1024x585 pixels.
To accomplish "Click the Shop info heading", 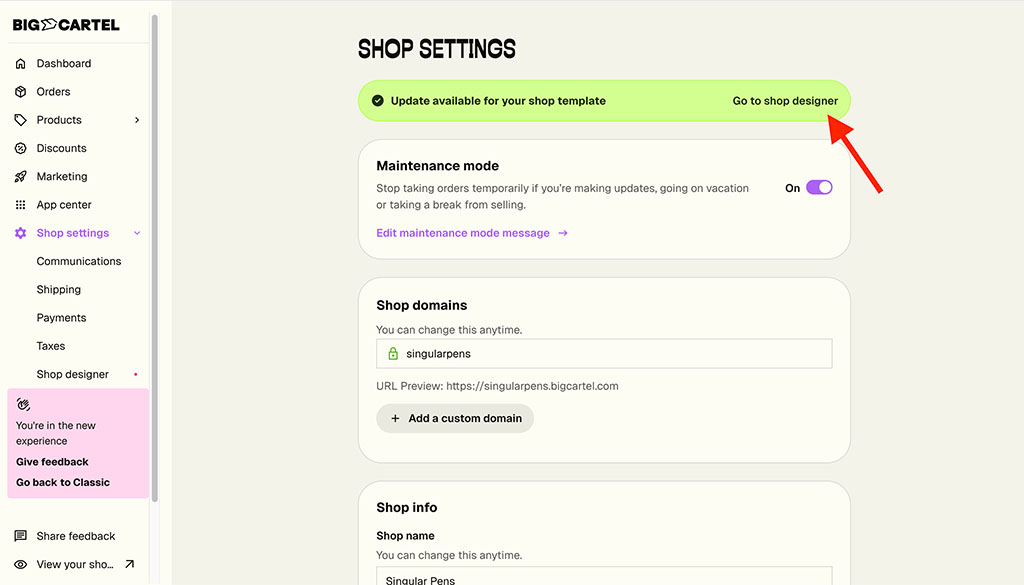I will (x=407, y=507).
